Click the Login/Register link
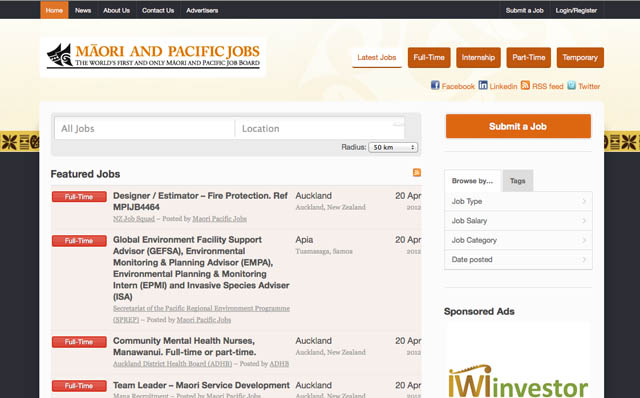640x398 pixels. pyautogui.click(x=576, y=10)
